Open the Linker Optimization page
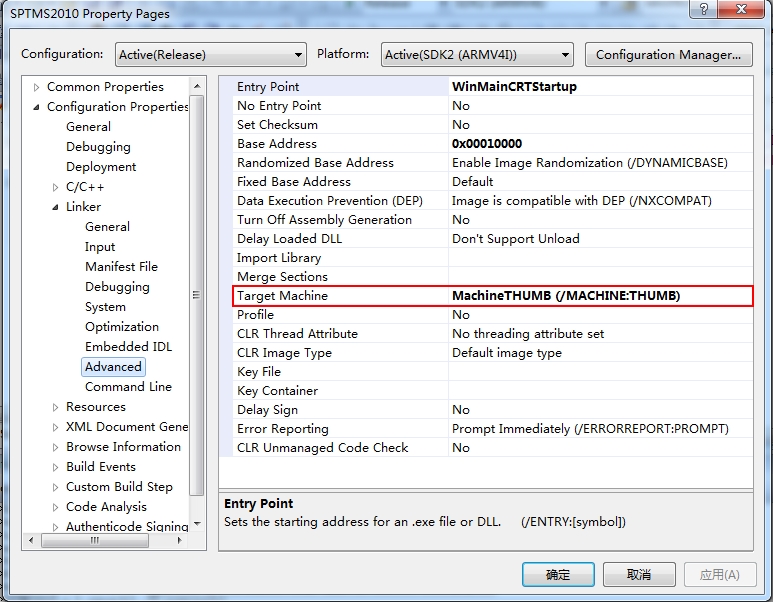The image size is (773, 602). coord(122,327)
